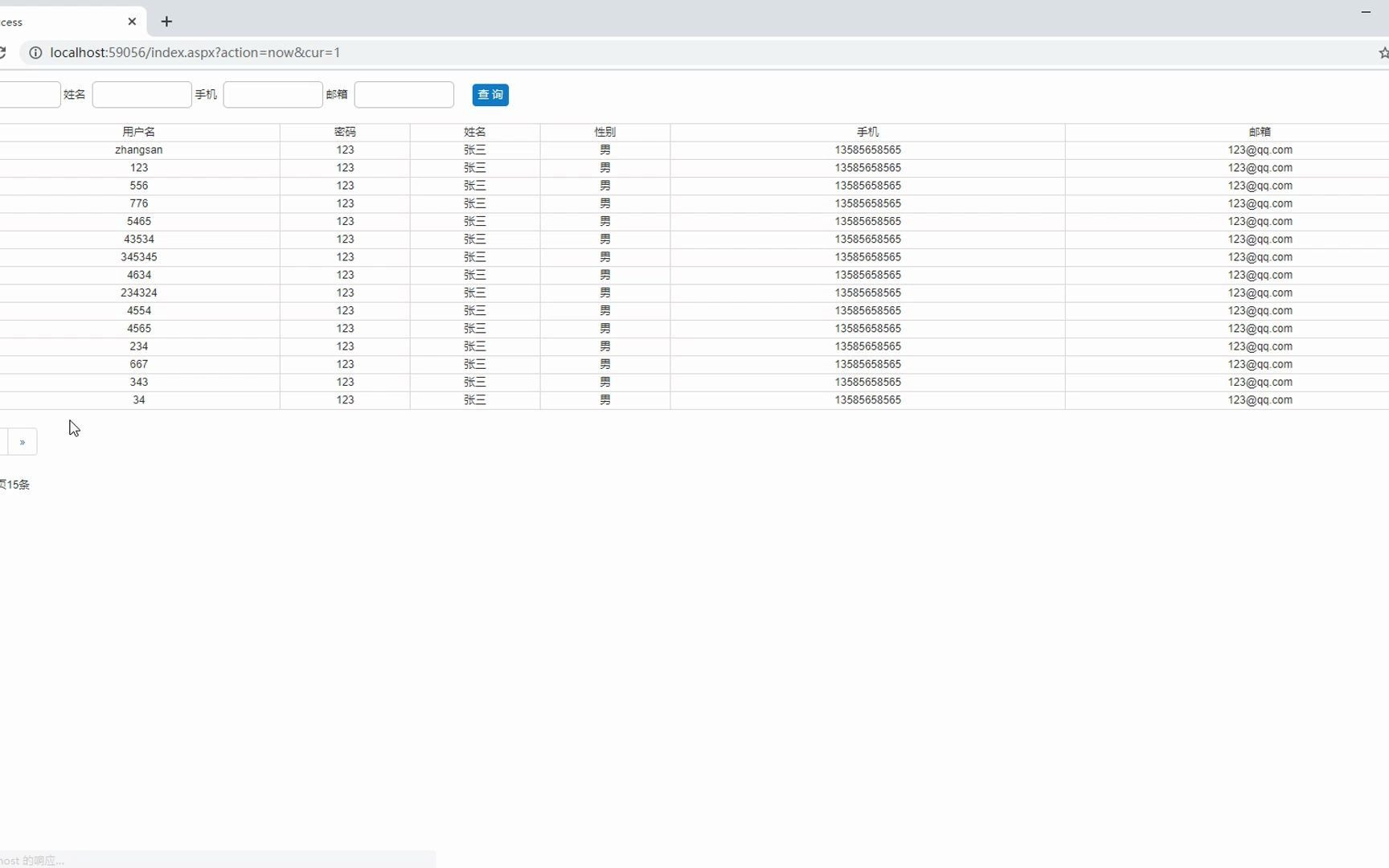Select username cell 234

[139, 346]
